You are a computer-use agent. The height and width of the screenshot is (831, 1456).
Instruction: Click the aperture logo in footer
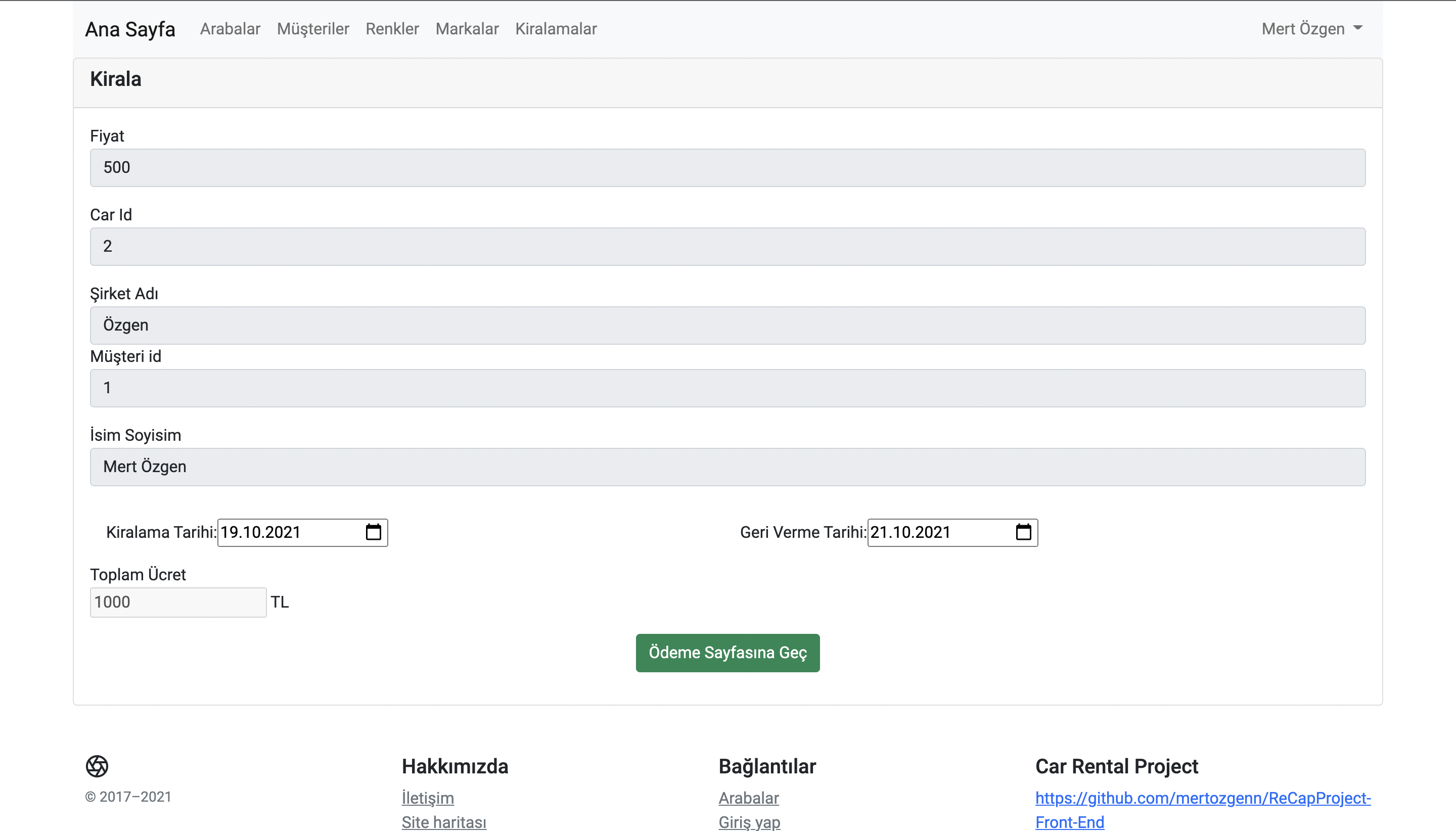click(97, 766)
